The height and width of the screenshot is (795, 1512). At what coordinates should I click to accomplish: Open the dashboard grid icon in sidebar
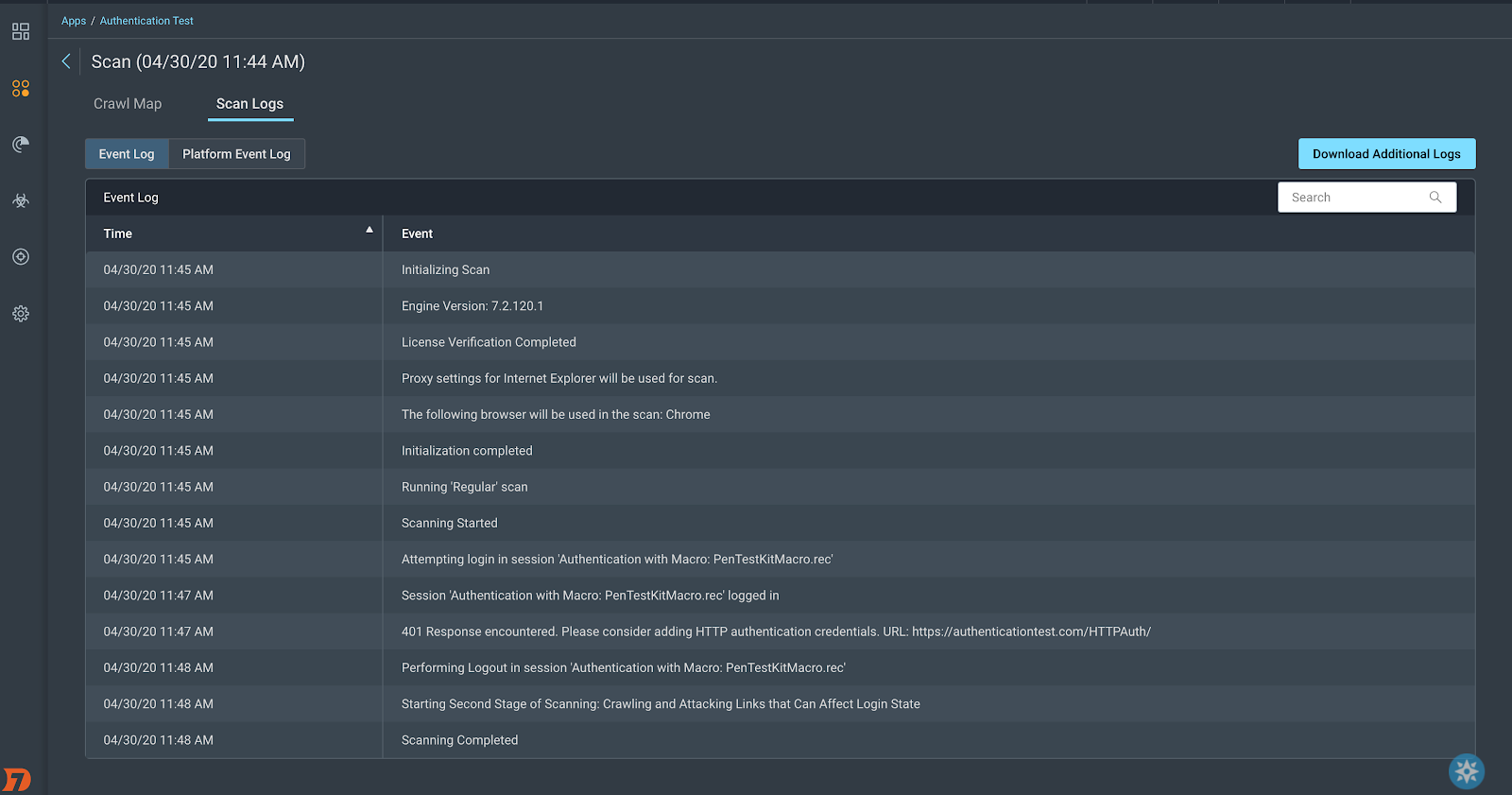21,31
